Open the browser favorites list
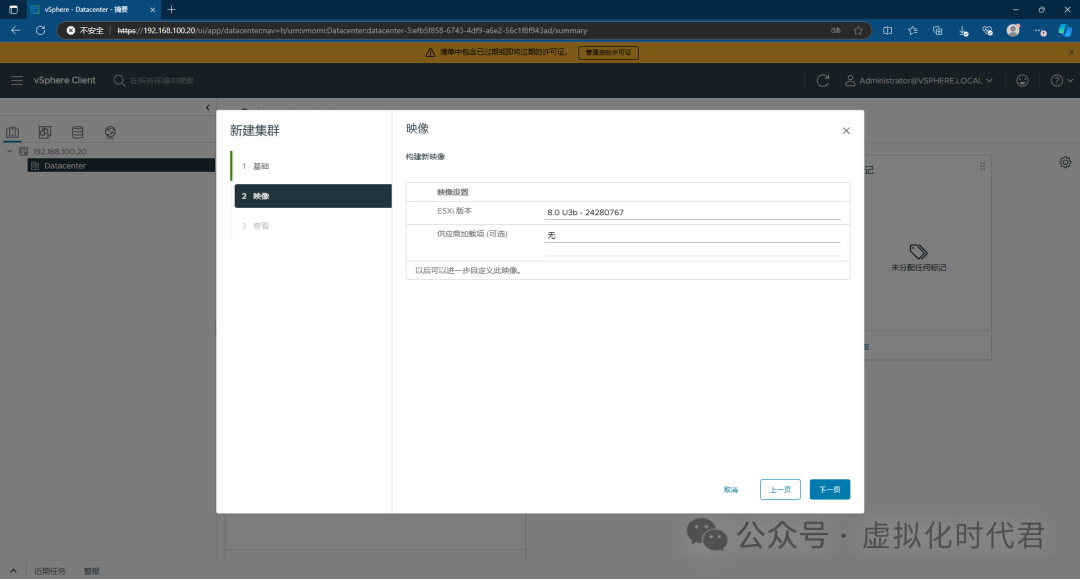Screen dimensions: 1080x579 (x=913, y=30)
